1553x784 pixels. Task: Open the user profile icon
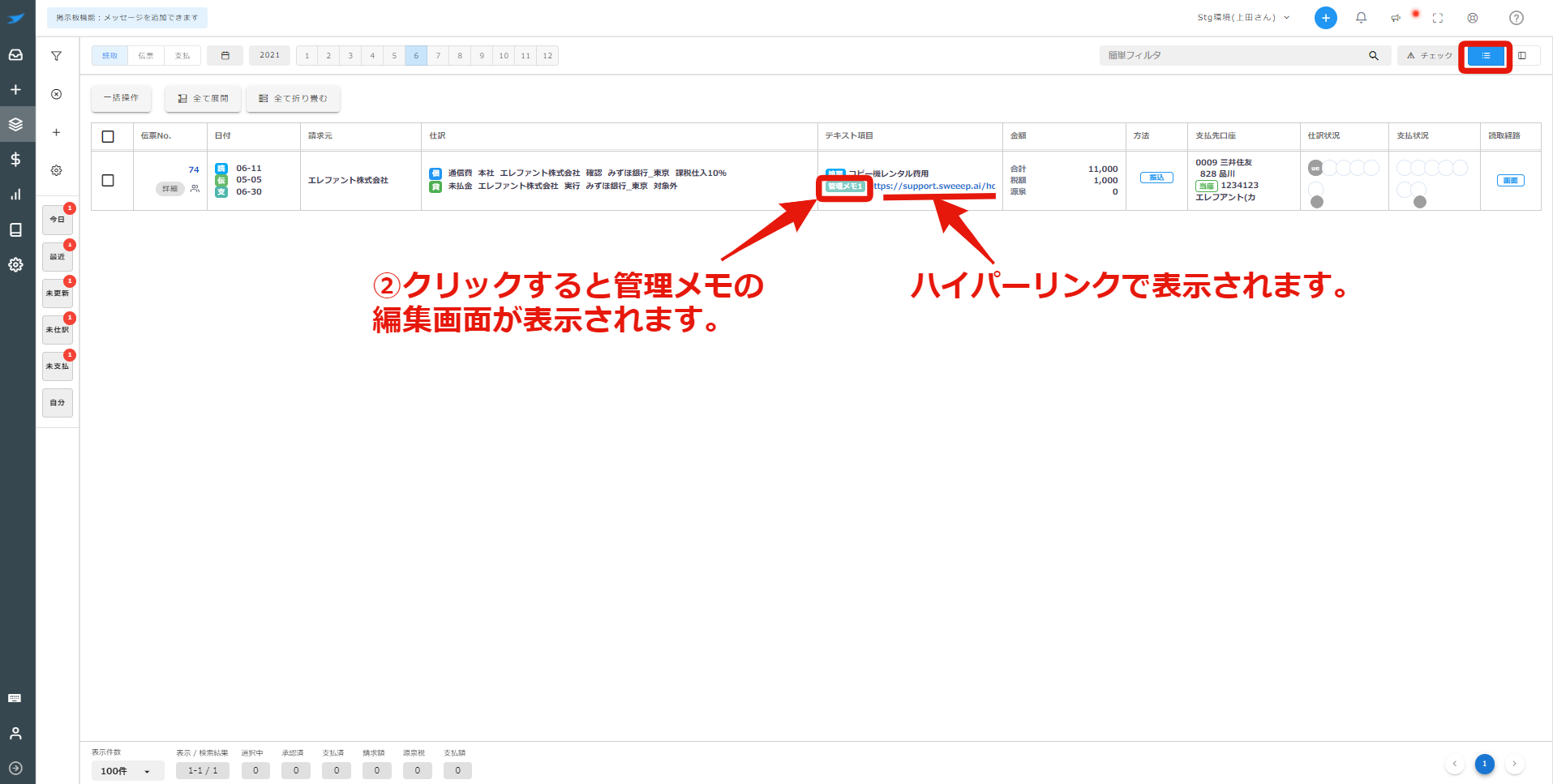pyautogui.click(x=15, y=733)
